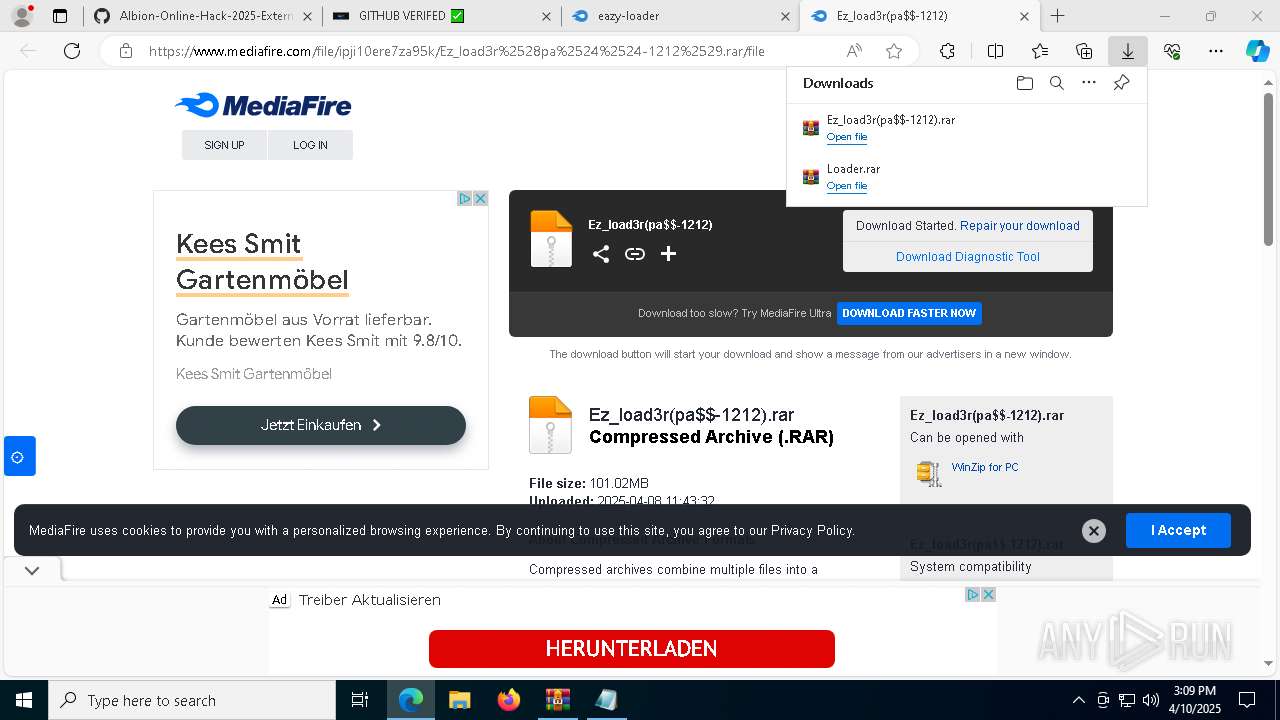Reload the current page
This screenshot has width=1280, height=720.
pyautogui.click(x=72, y=51)
